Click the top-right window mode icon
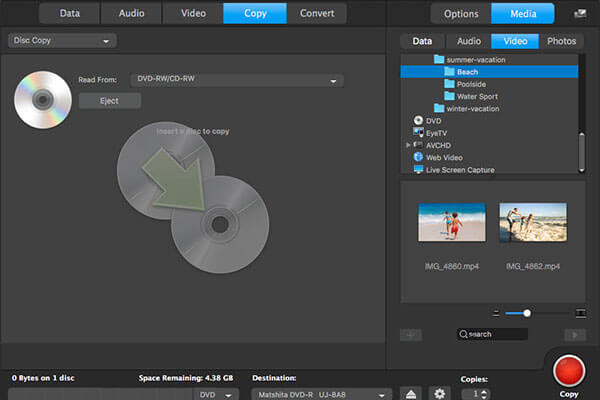600x400 pixels. (581, 14)
